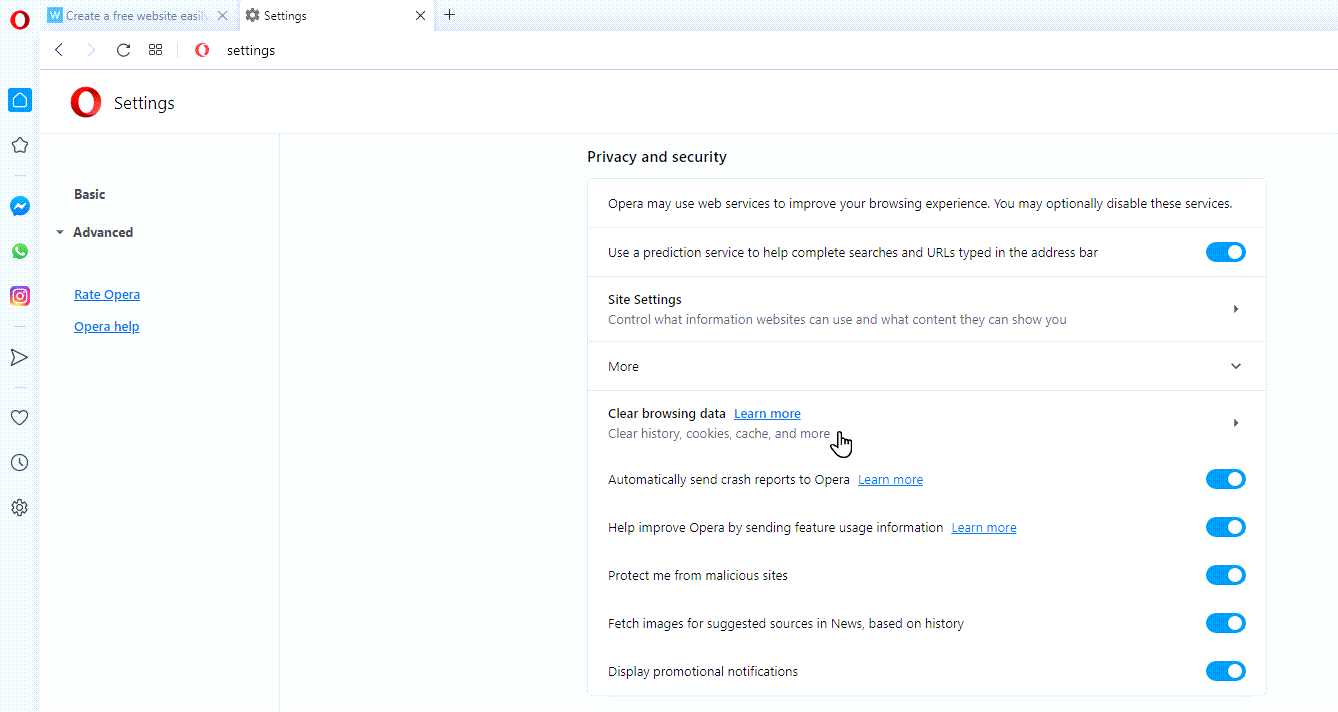
Task: Click Learn more beside Clear browsing data
Action: (x=767, y=413)
